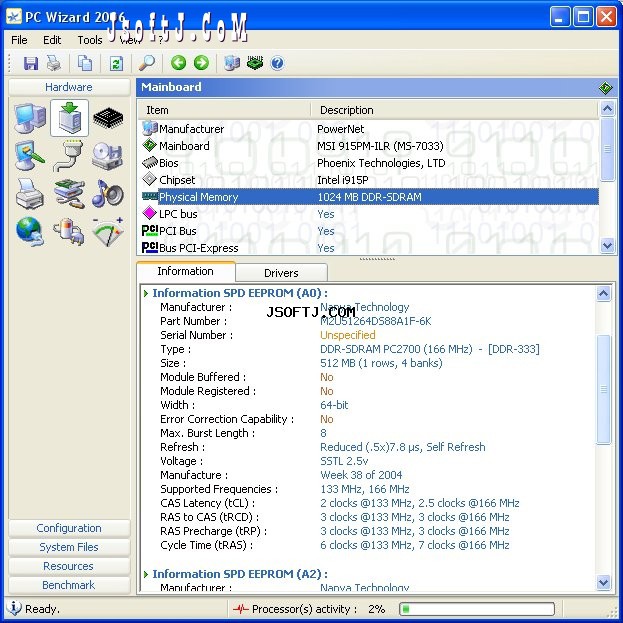
Task: Click the Print toolbar icon
Action: [x=54, y=63]
